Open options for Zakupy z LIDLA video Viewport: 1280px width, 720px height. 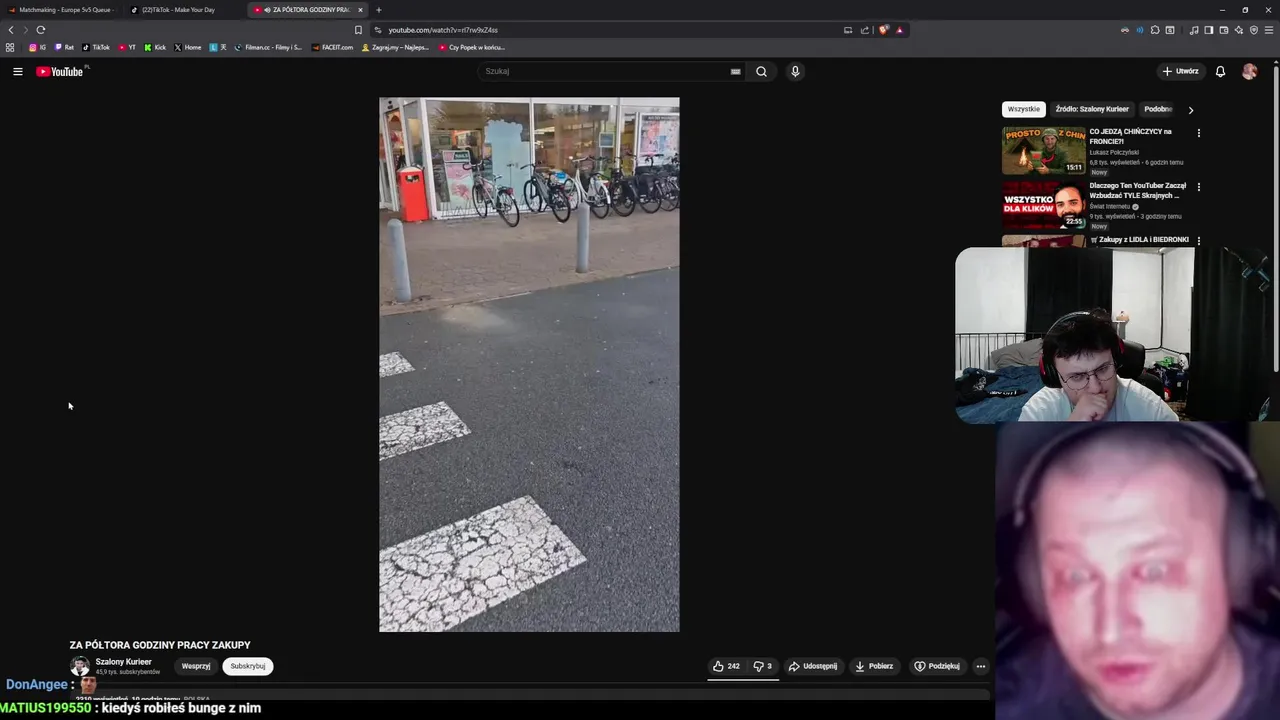tap(1198, 241)
